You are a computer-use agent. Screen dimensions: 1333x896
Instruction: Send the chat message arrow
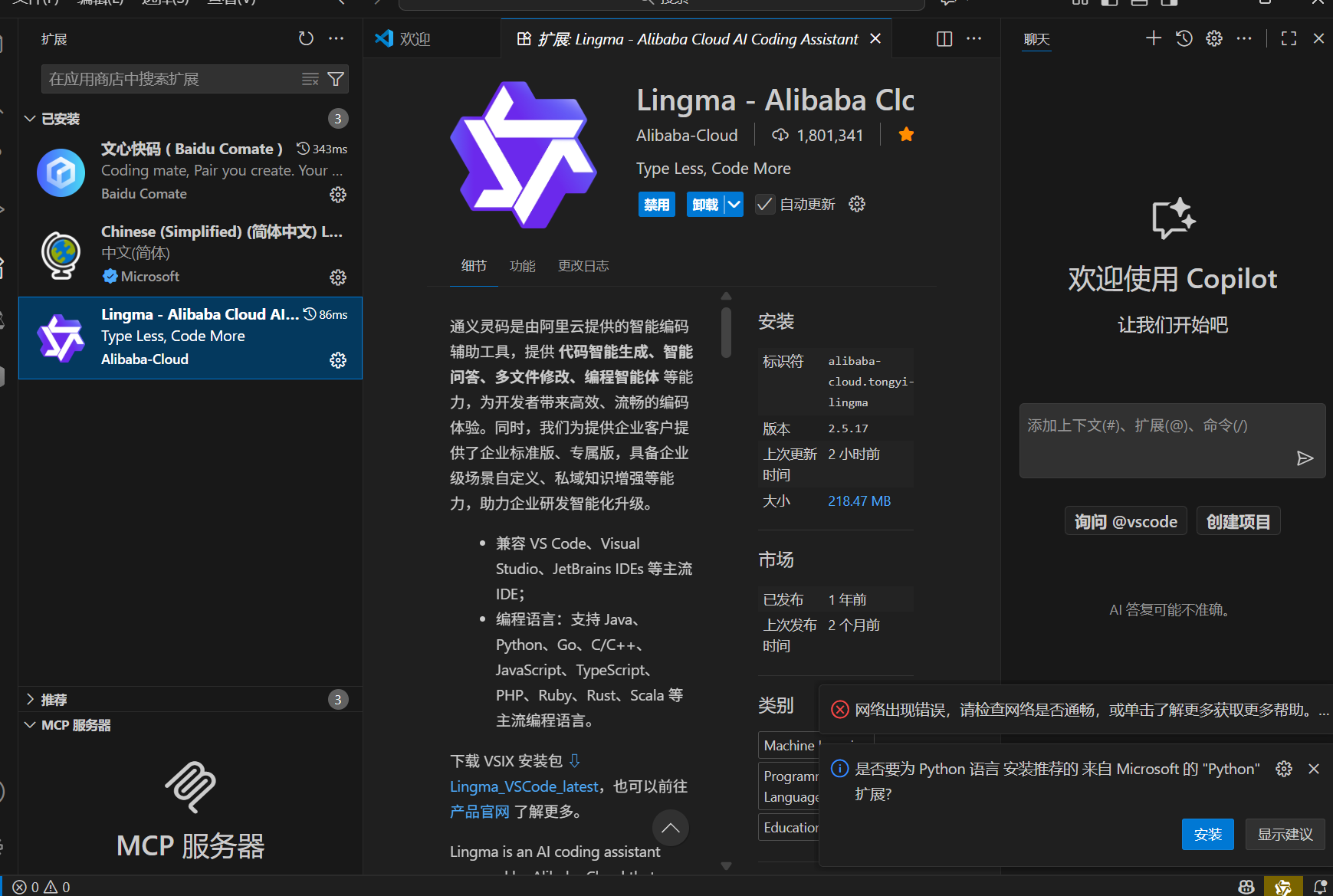[1305, 458]
